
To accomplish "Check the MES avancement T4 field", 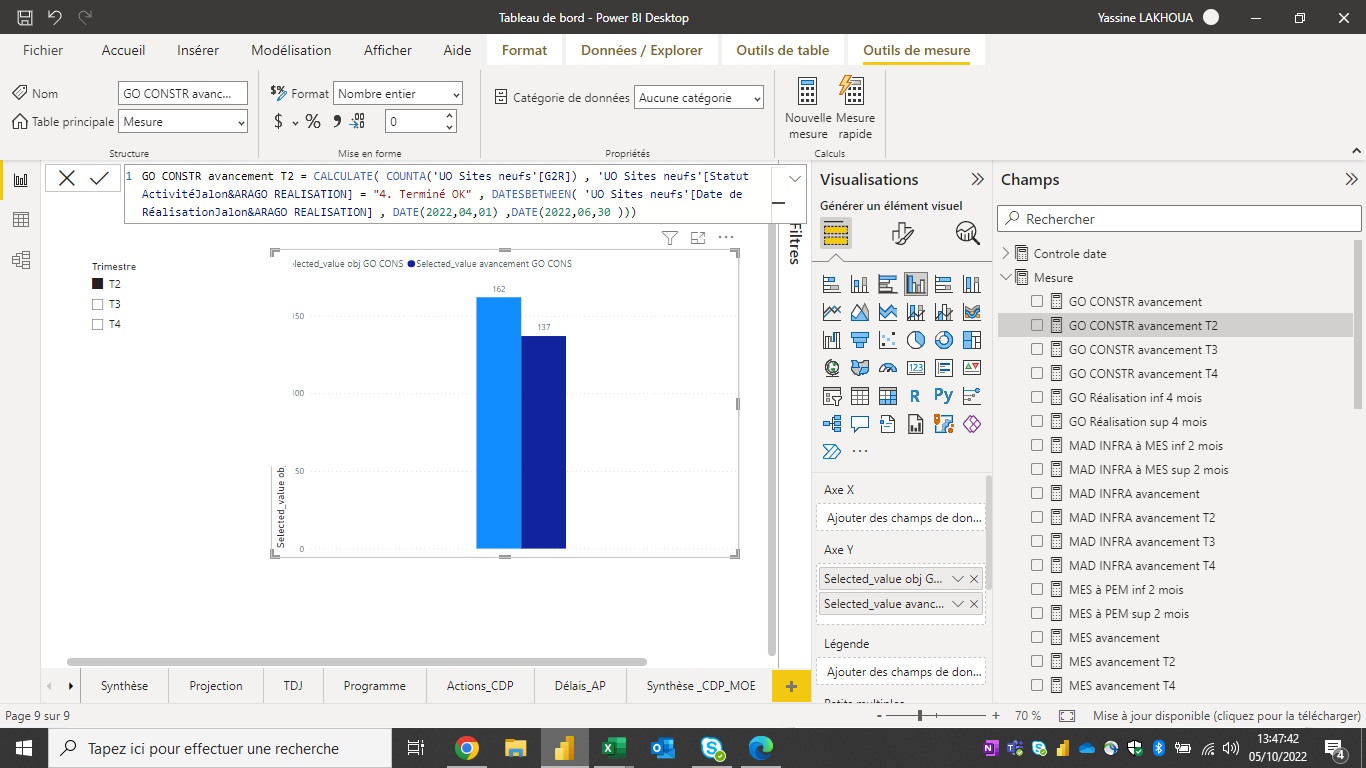I will click(1037, 685).
